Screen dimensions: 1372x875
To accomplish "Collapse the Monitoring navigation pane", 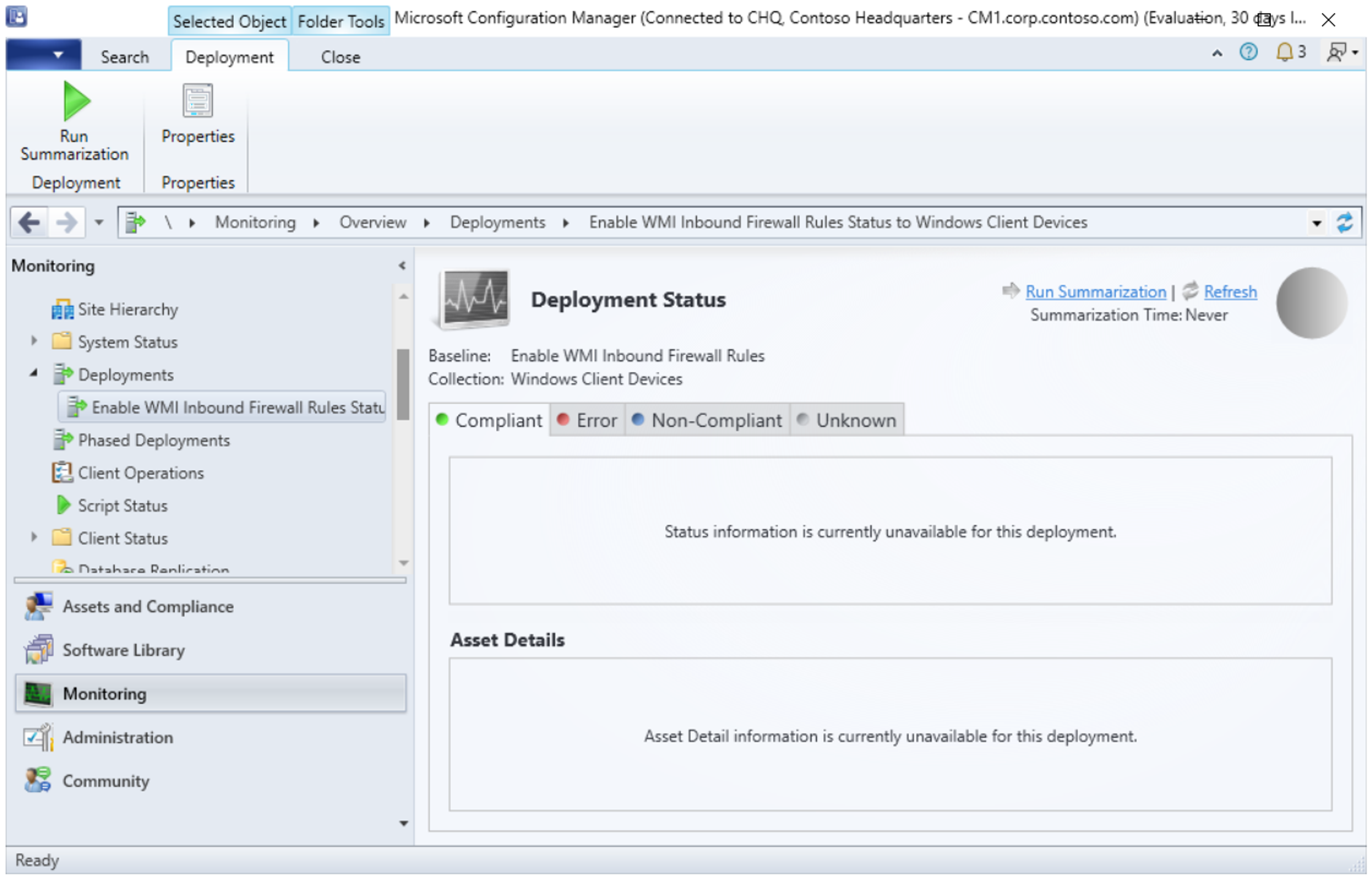I will pos(402,266).
